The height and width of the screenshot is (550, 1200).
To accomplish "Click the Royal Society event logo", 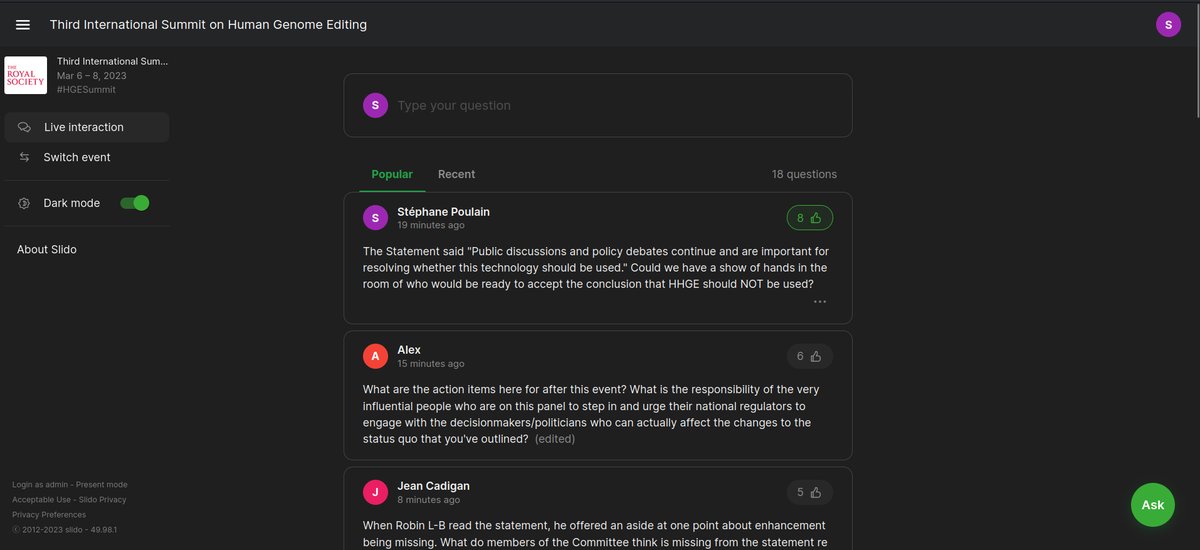I will click(26, 75).
